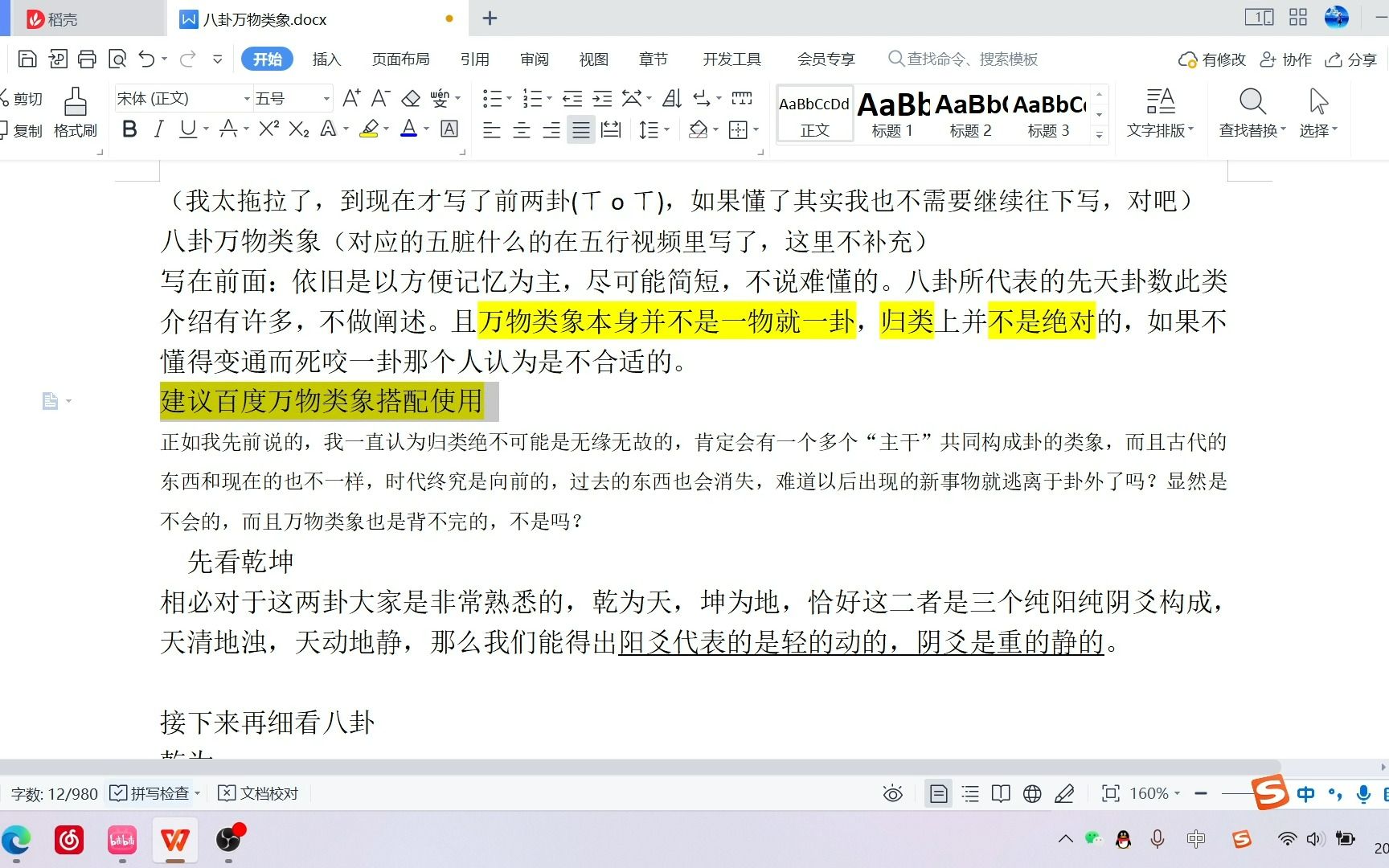
Task: Expand the styles gallery
Action: (1099, 134)
